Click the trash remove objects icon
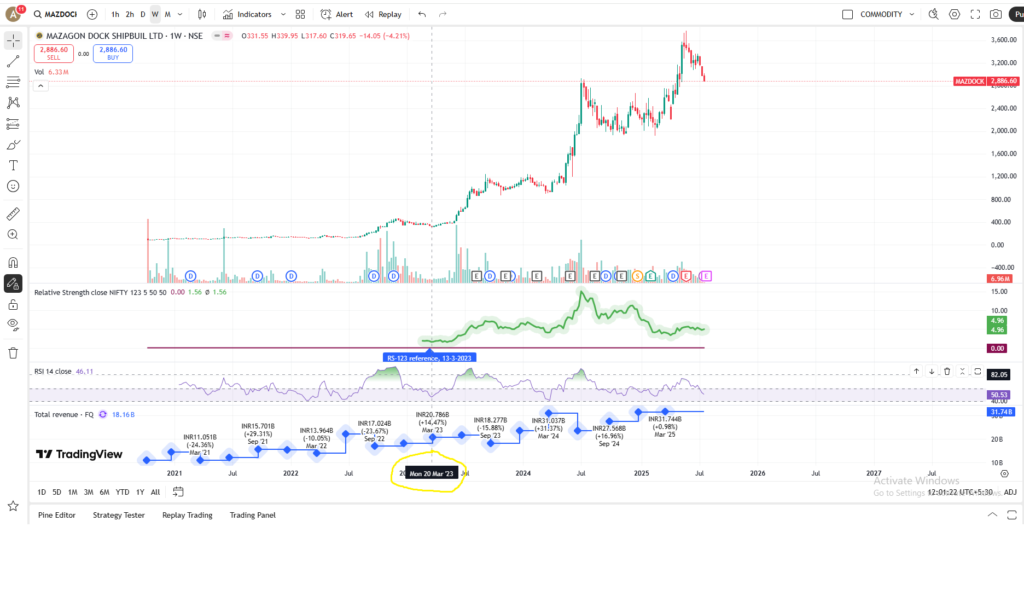Screen dimensions: 1024x608 pos(13,353)
